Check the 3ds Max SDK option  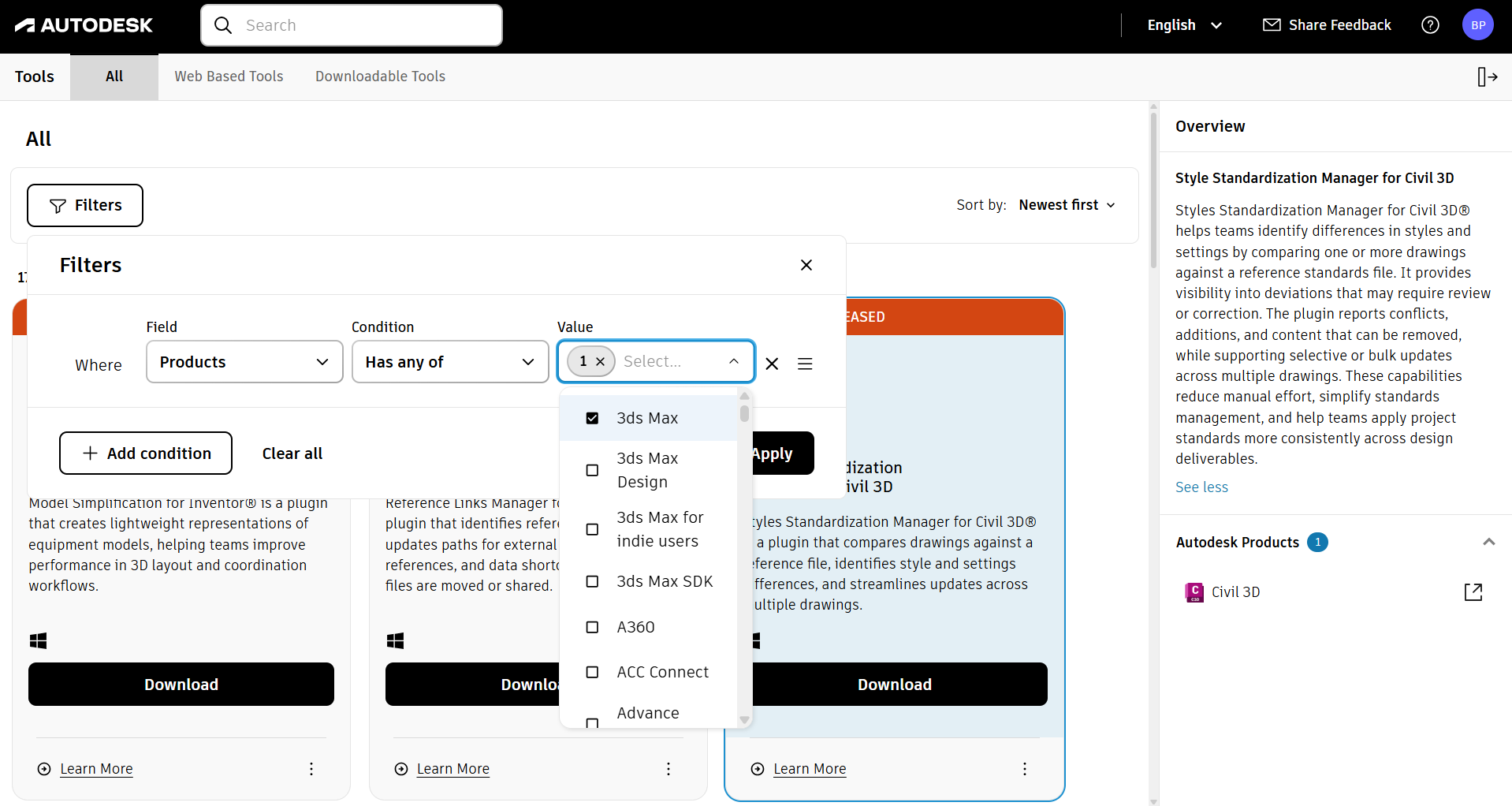coord(592,581)
